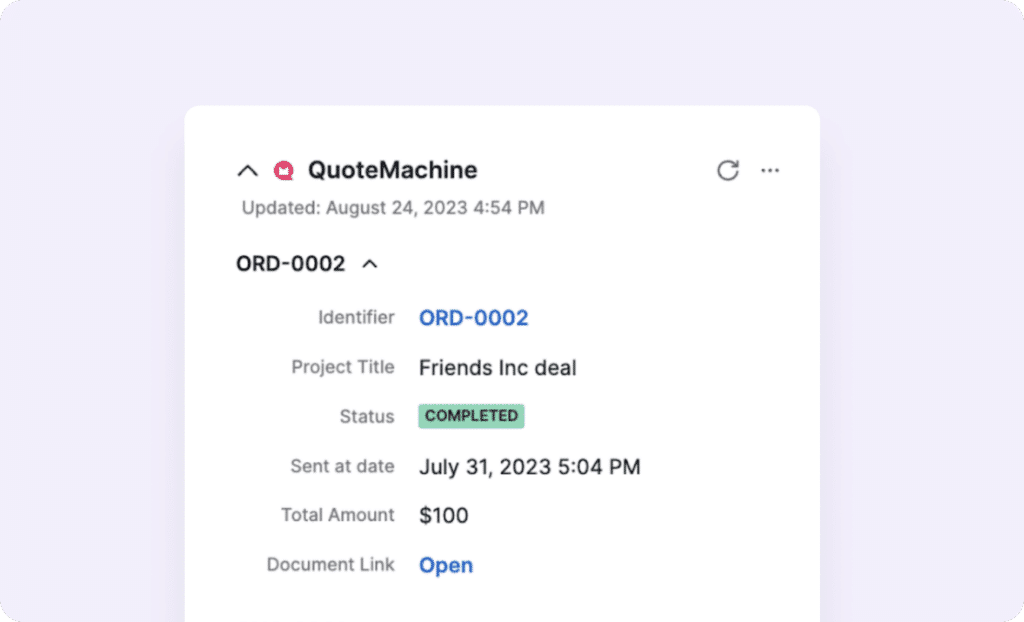This screenshot has height=622, width=1024.
Task: Click the 'Sent at date' field label
Action: point(343,466)
